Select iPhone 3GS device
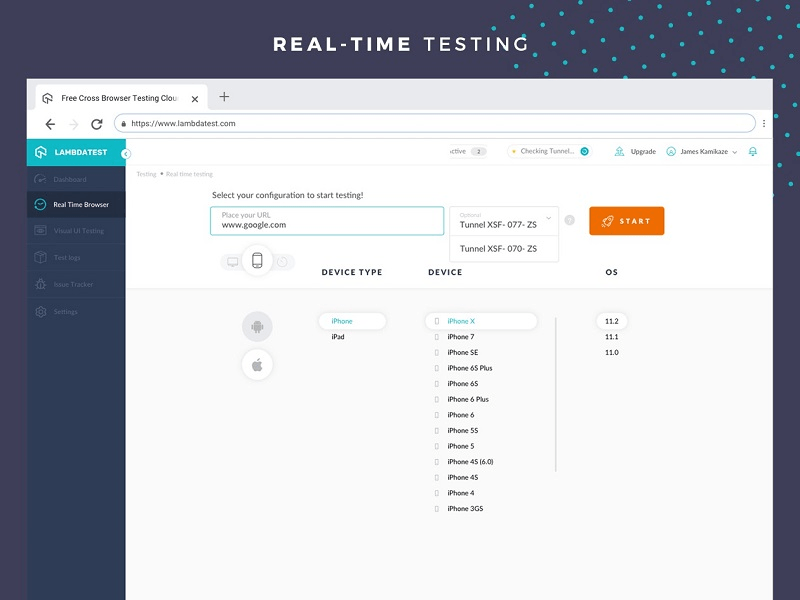The image size is (800, 600). pos(465,509)
